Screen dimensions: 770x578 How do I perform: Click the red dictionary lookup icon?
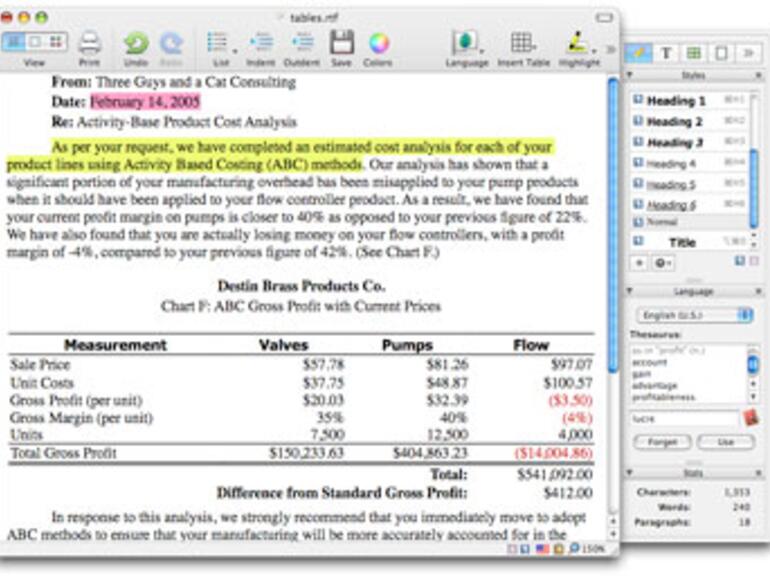point(751,418)
